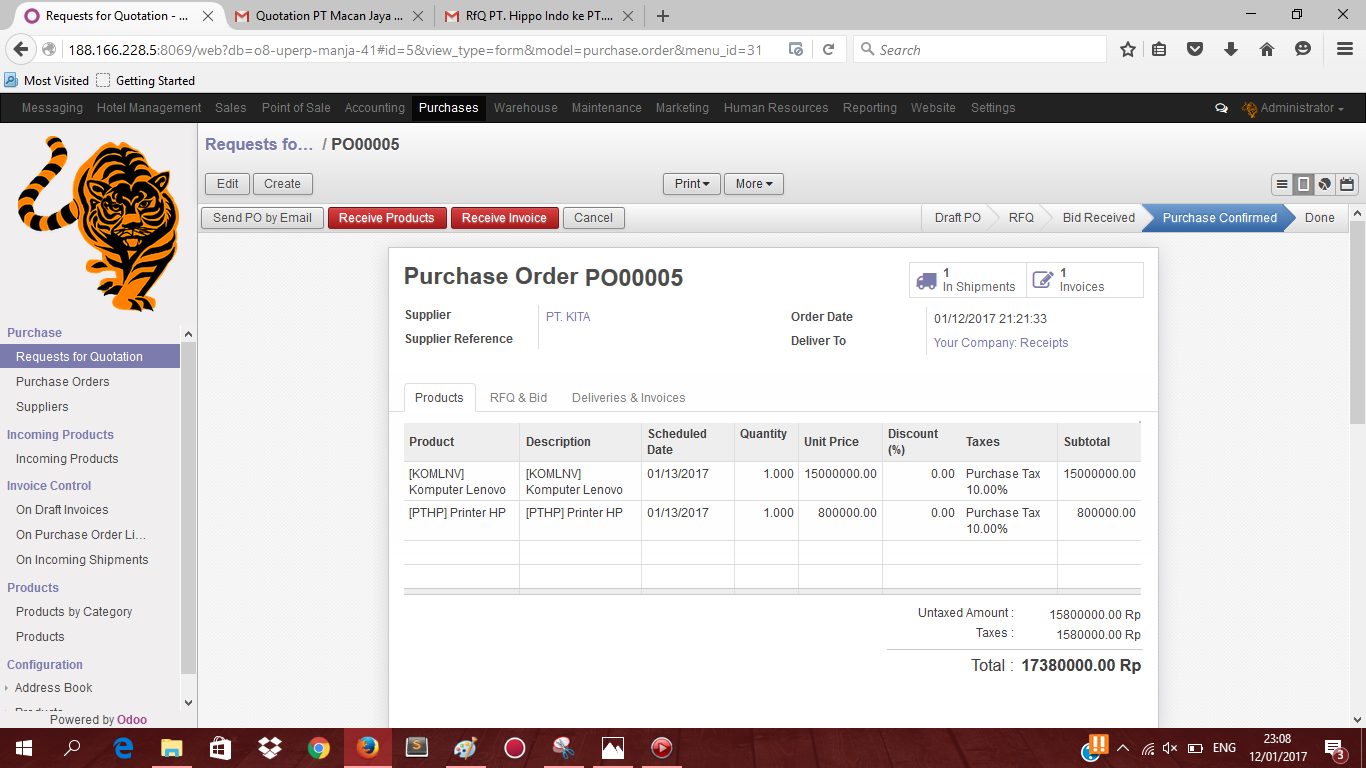Click the Firefox search box
Screen dimensions: 1366x768
[980, 49]
